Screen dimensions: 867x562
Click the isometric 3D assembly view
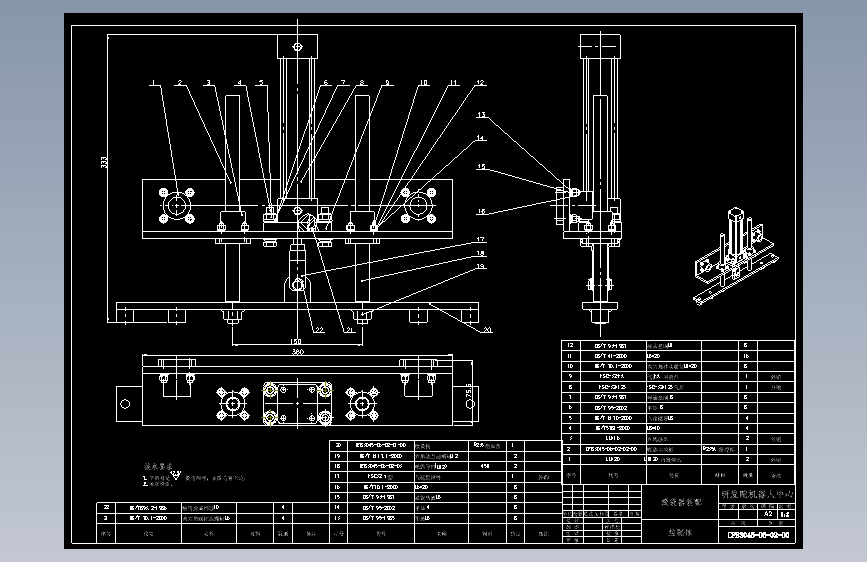(735, 256)
